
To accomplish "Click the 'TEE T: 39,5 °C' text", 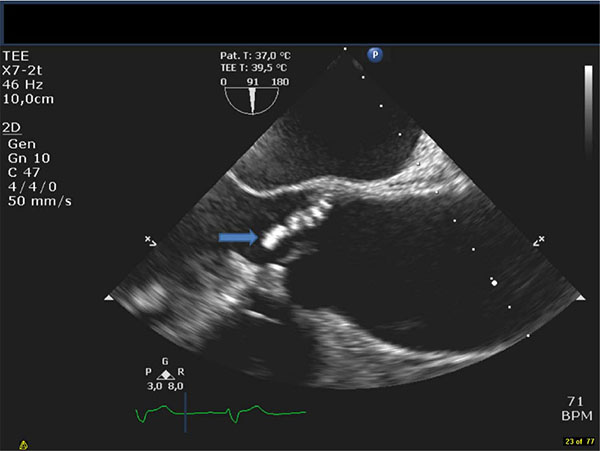I will pyautogui.click(x=254, y=68).
